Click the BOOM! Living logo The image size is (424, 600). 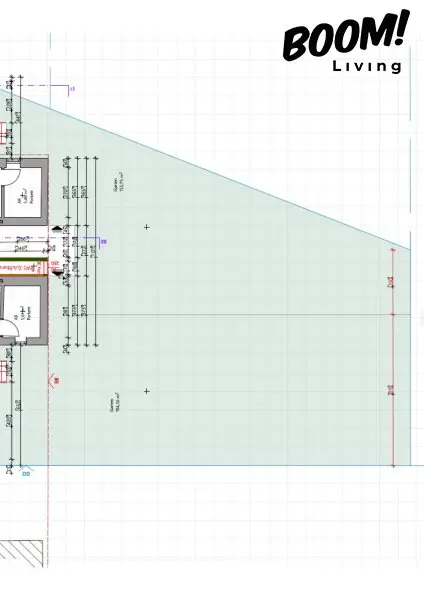[346, 41]
